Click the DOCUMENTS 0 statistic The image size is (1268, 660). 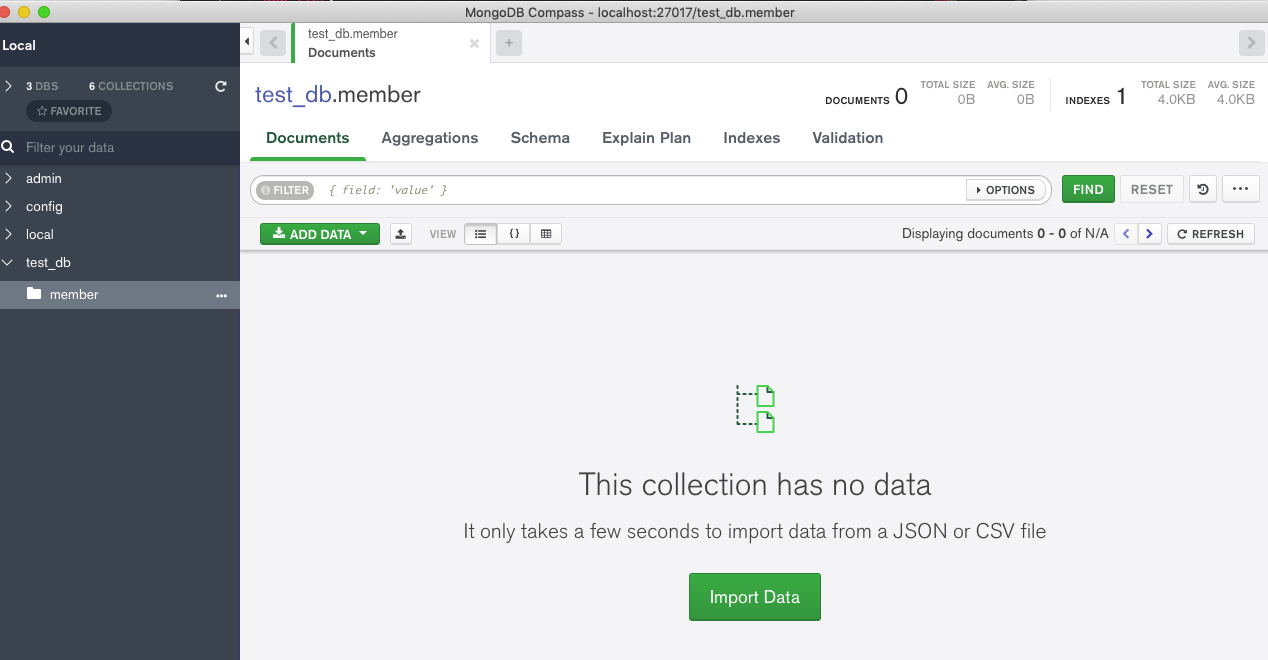tap(866, 97)
